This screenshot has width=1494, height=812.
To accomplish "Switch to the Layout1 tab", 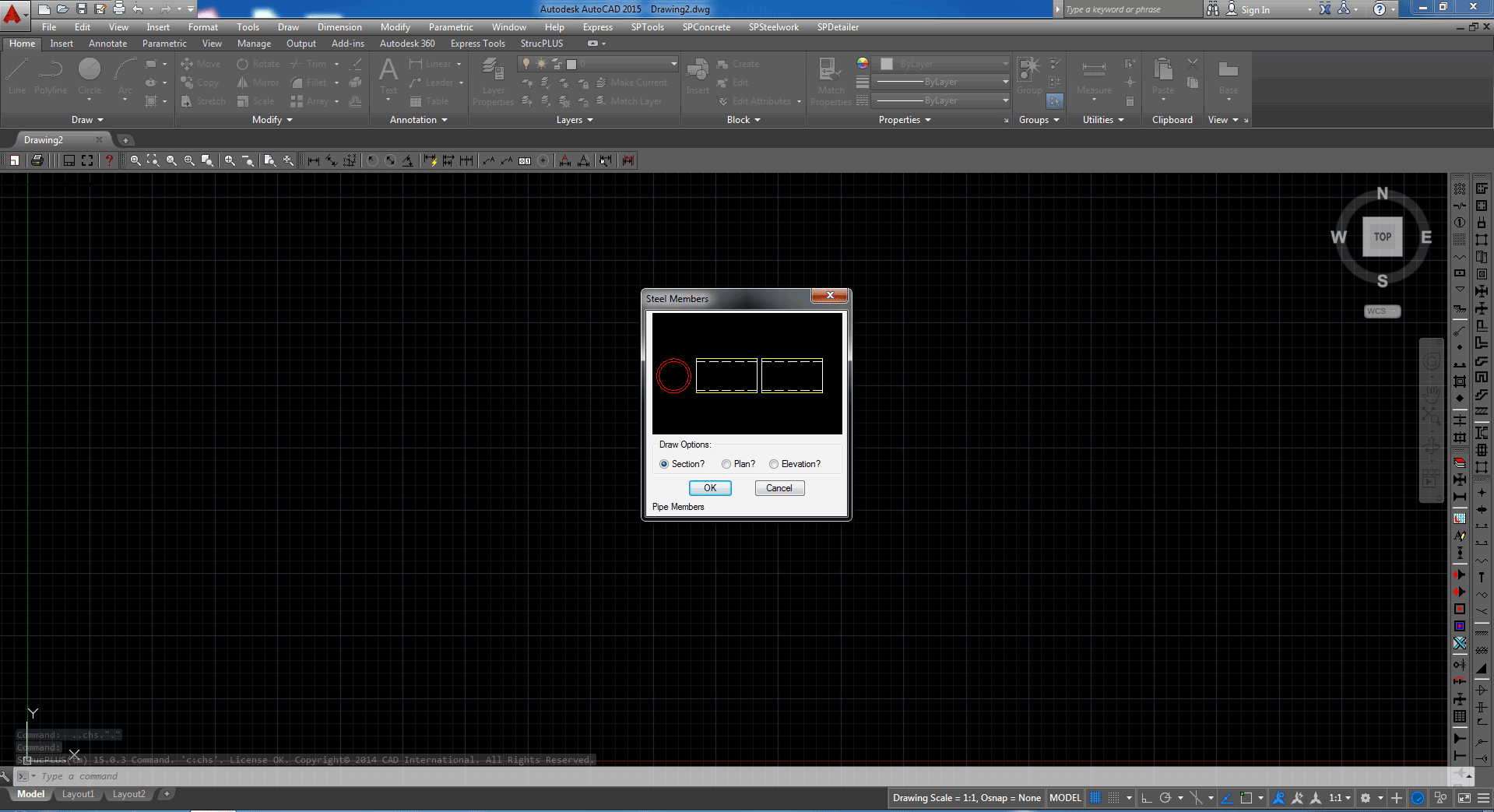I will (x=78, y=794).
